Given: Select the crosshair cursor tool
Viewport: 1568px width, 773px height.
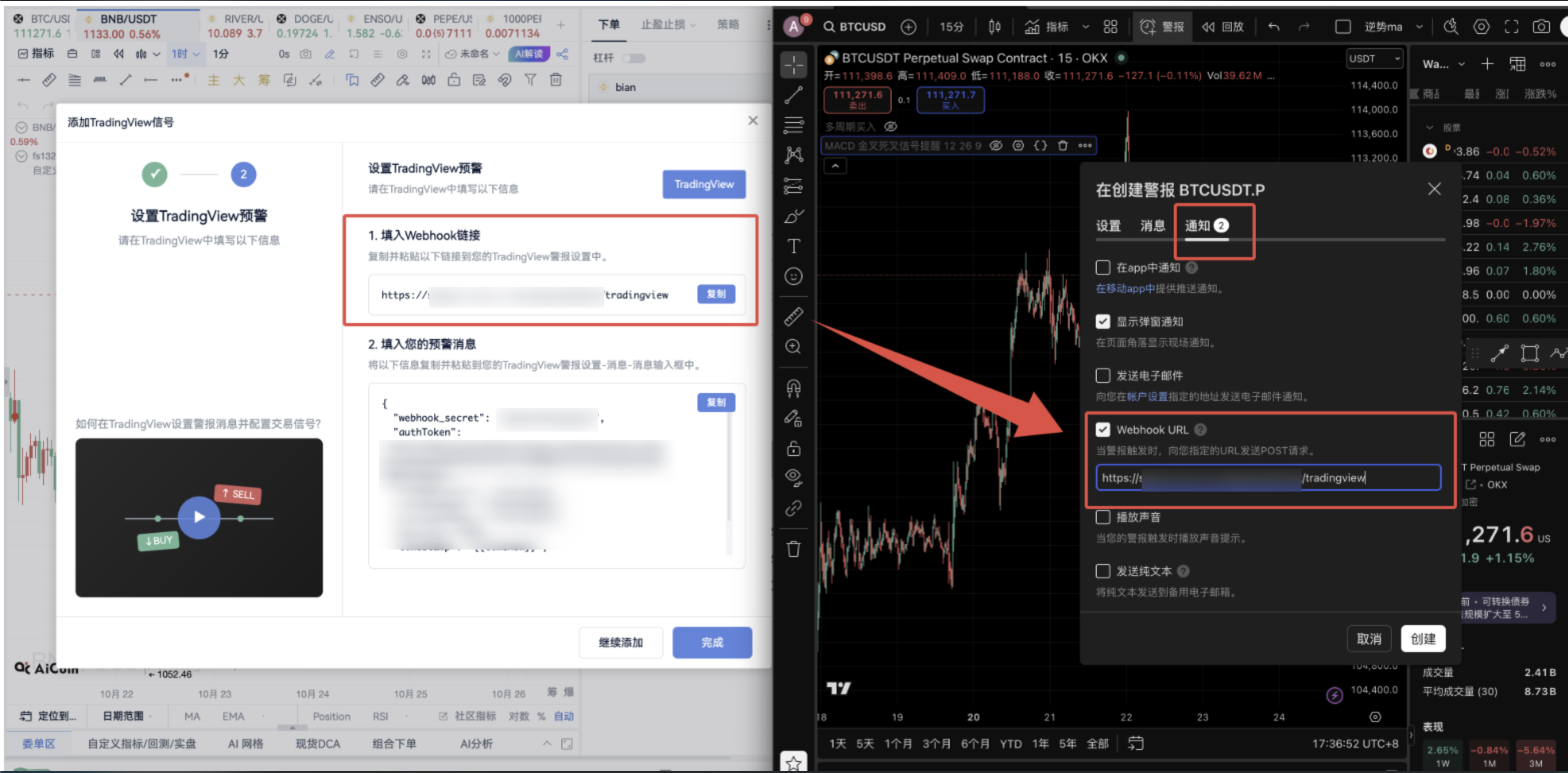Looking at the screenshot, I should pyautogui.click(x=794, y=65).
